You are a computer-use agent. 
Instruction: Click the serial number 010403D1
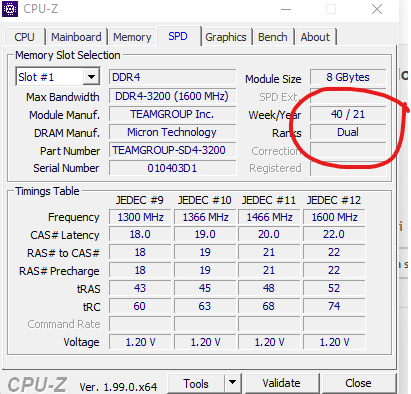[x=172, y=168]
